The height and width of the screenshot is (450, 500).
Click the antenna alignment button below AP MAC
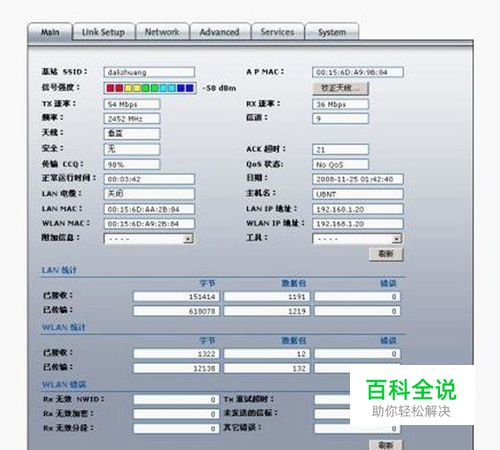(x=340, y=88)
